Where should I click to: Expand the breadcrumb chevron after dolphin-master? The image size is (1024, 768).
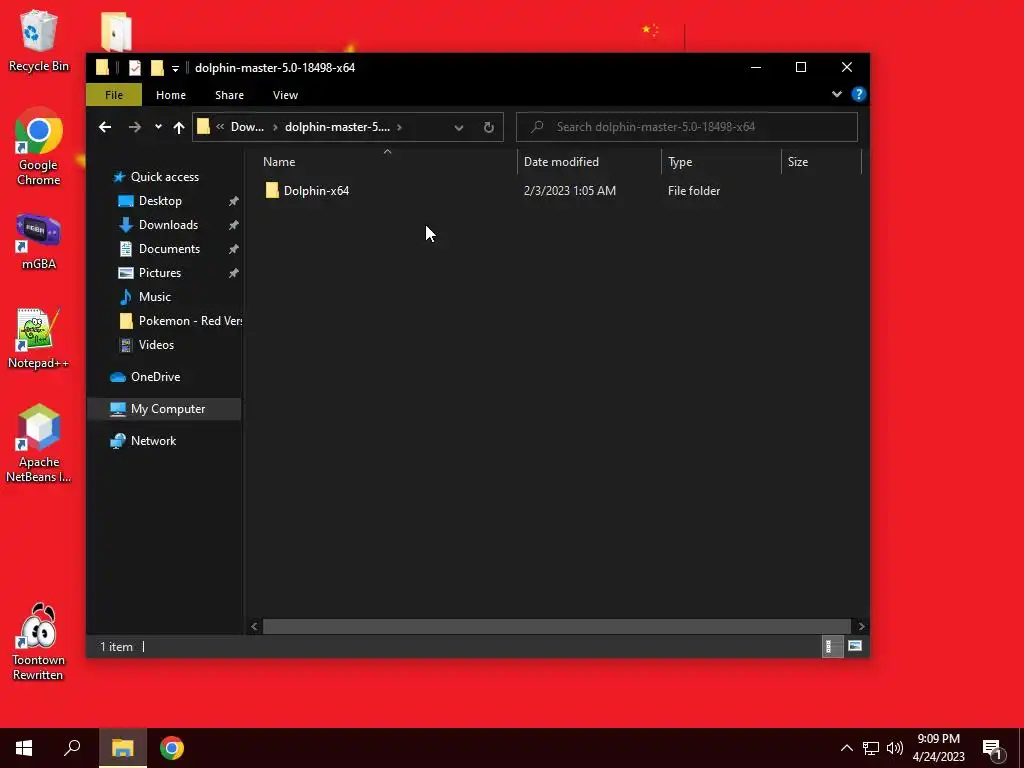tap(399, 127)
